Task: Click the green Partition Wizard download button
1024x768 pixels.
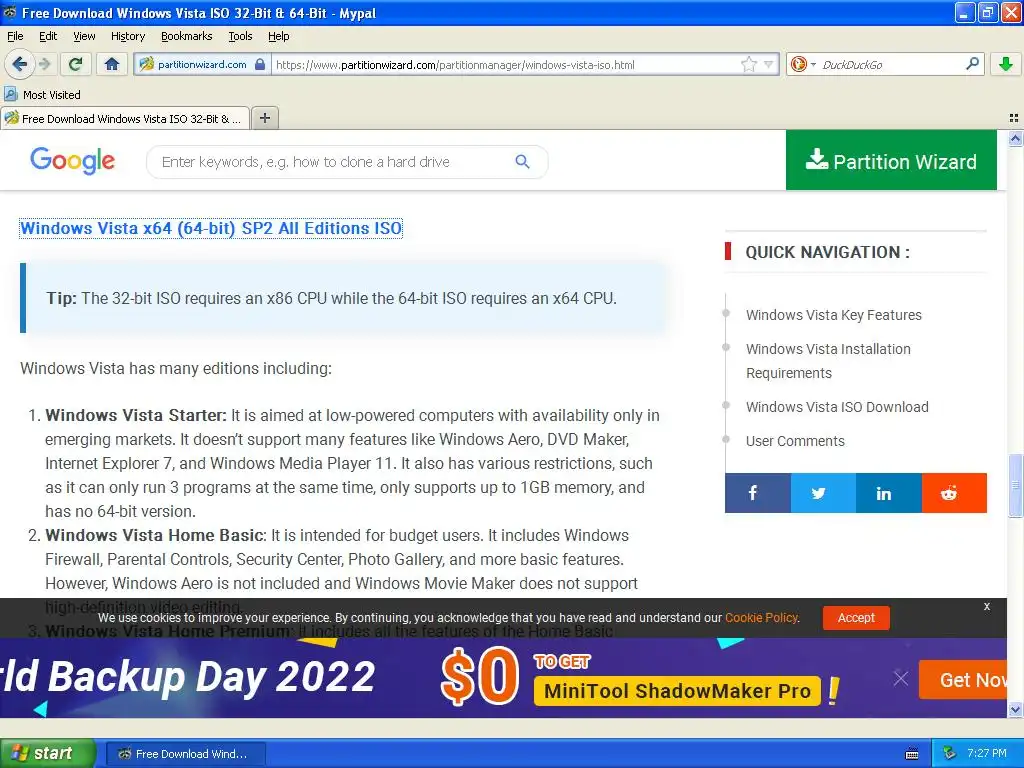Action: pyautogui.click(x=891, y=161)
